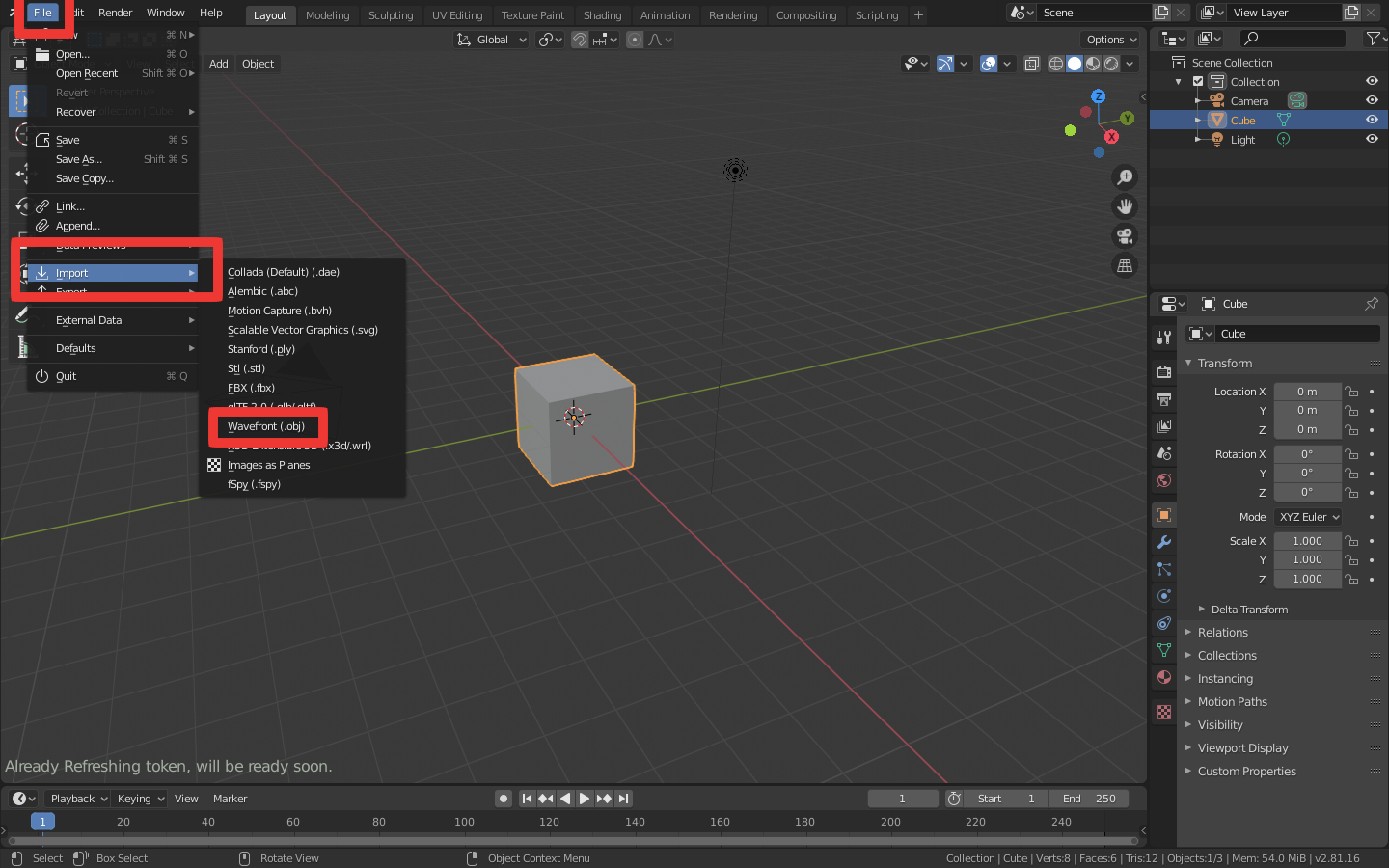
Task: Play the animation forward
Action: (x=585, y=799)
